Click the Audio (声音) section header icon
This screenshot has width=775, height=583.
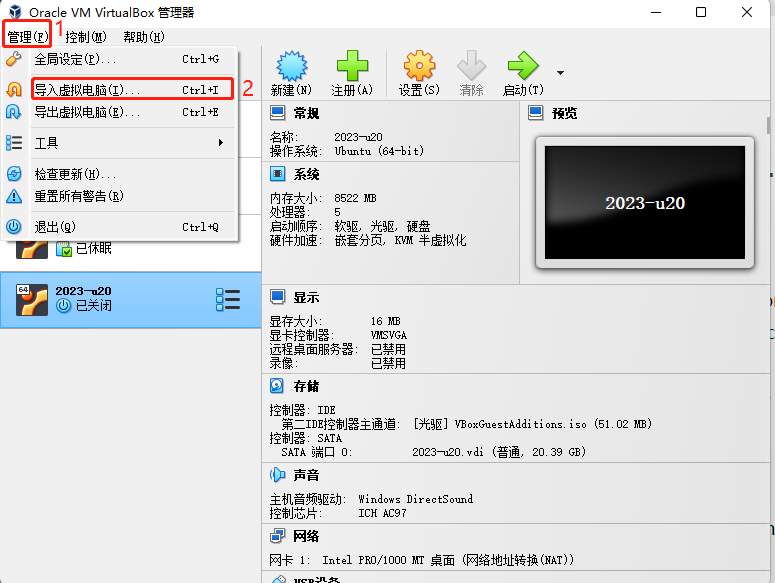point(278,475)
